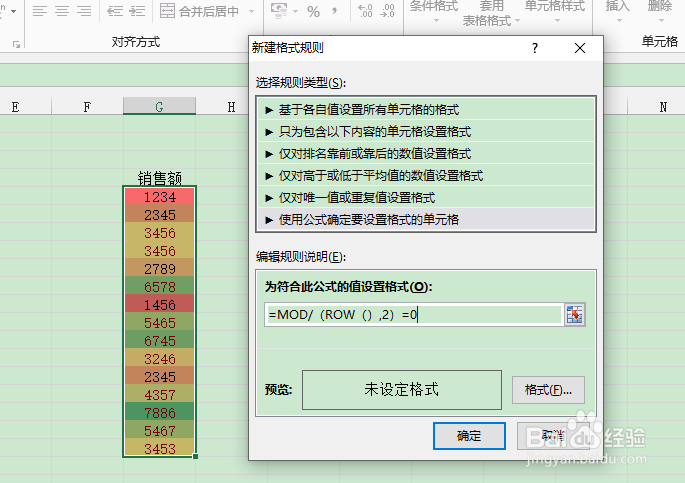Click the cell containing 5467
Viewport: 685px width, 483px height.
(x=160, y=430)
